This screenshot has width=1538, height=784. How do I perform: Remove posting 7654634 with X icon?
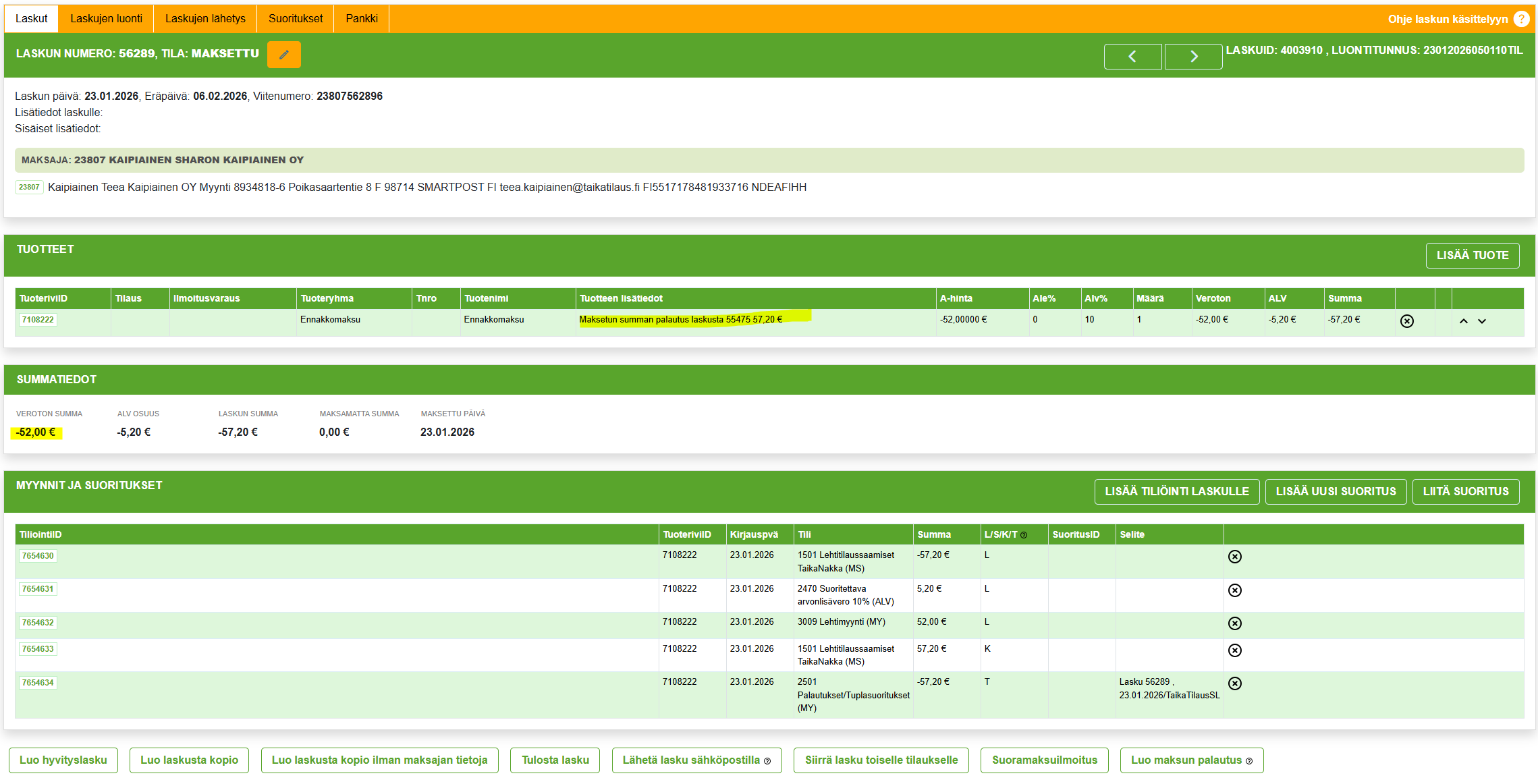1234,683
